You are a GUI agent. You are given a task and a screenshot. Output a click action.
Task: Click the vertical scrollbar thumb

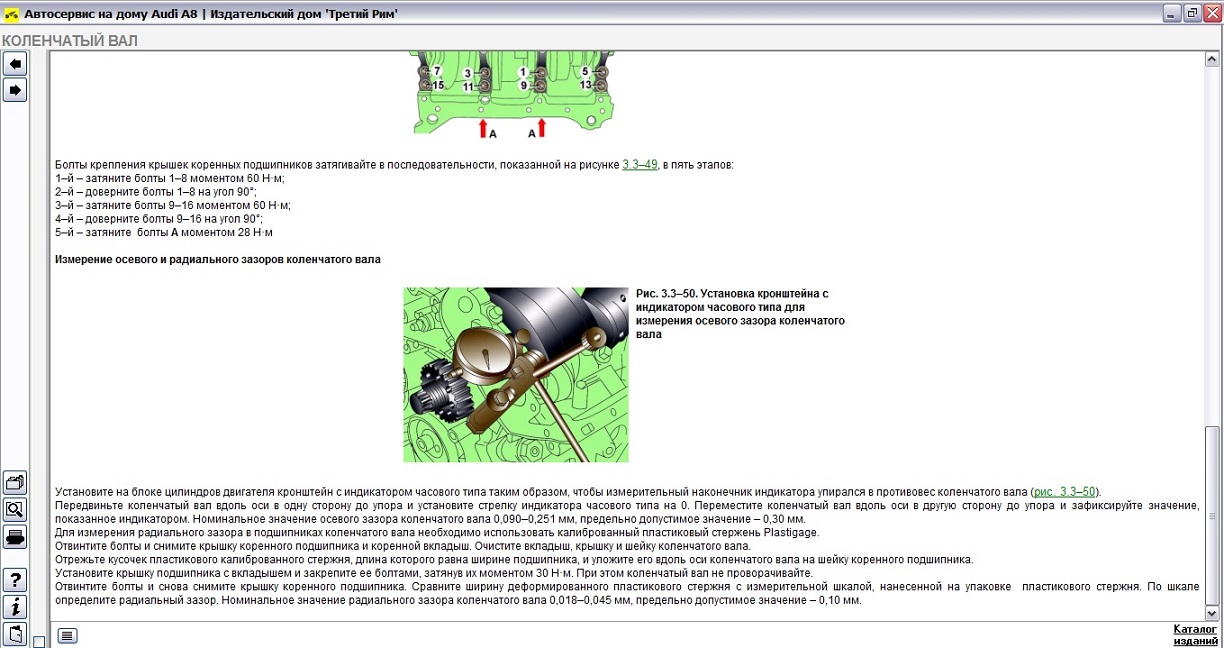1213,514
